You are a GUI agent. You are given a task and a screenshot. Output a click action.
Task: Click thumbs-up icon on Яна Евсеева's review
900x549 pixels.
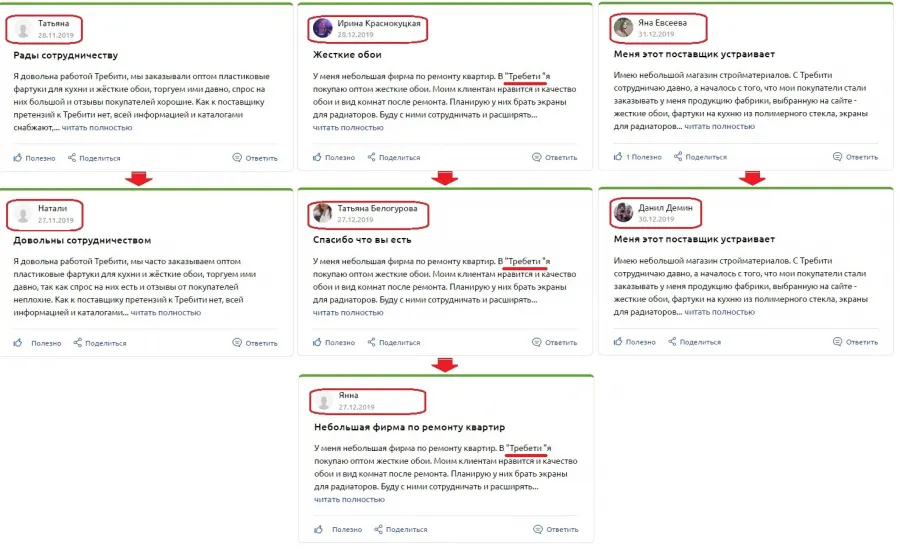click(618, 156)
